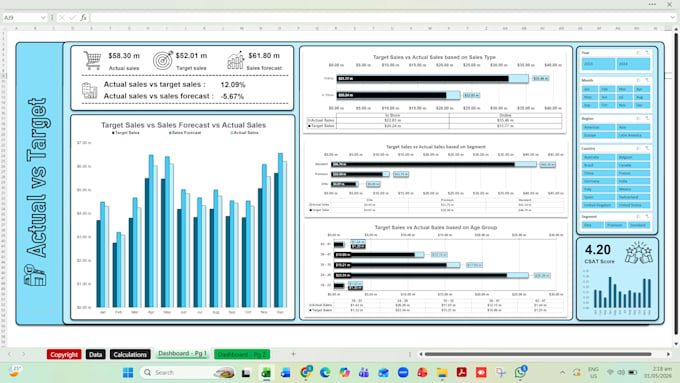Clear filter on the Region slicer
This screenshot has width=680, height=383.
coord(647,118)
